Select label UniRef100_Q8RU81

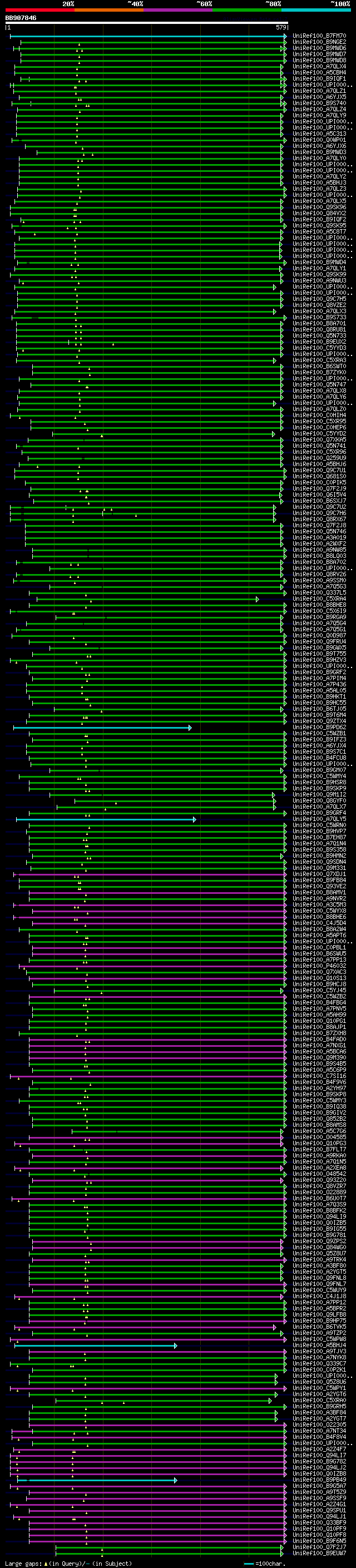click(x=319, y=329)
